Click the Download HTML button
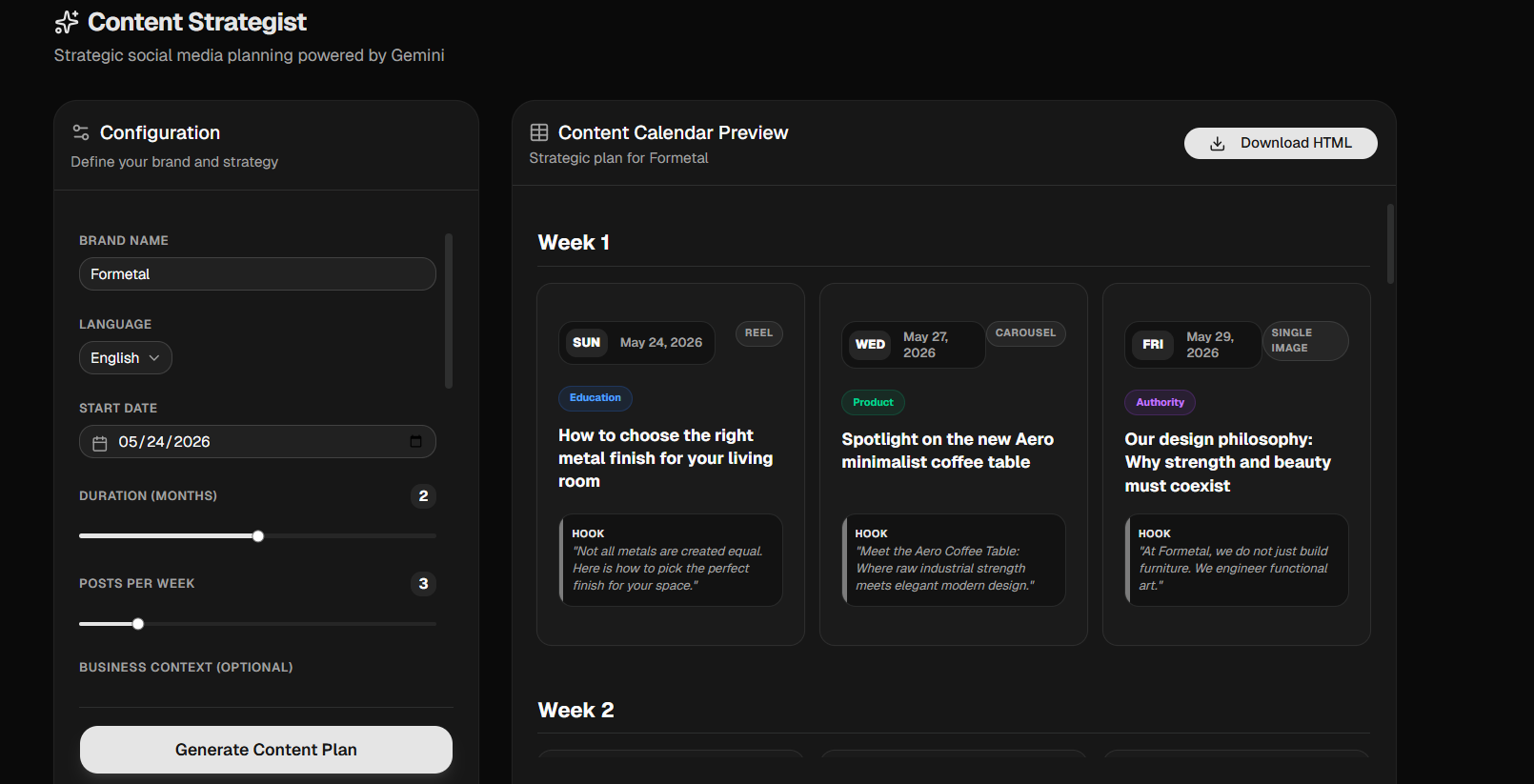 tap(1281, 143)
